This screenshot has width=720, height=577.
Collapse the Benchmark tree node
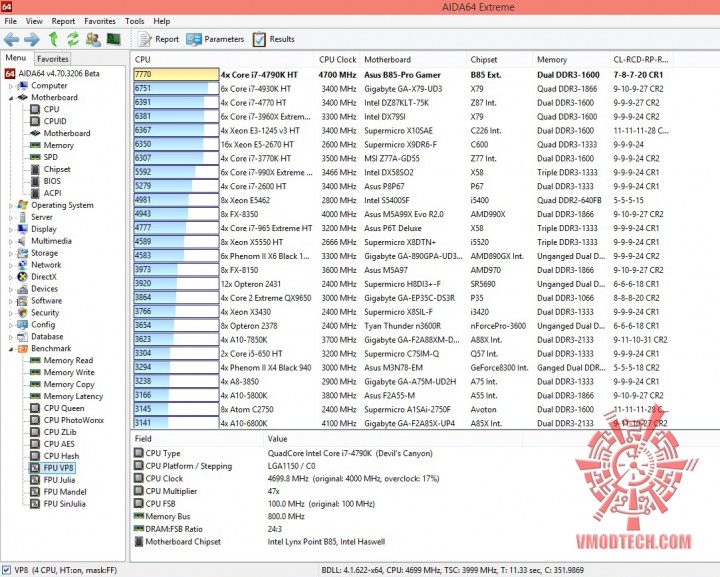coord(11,349)
